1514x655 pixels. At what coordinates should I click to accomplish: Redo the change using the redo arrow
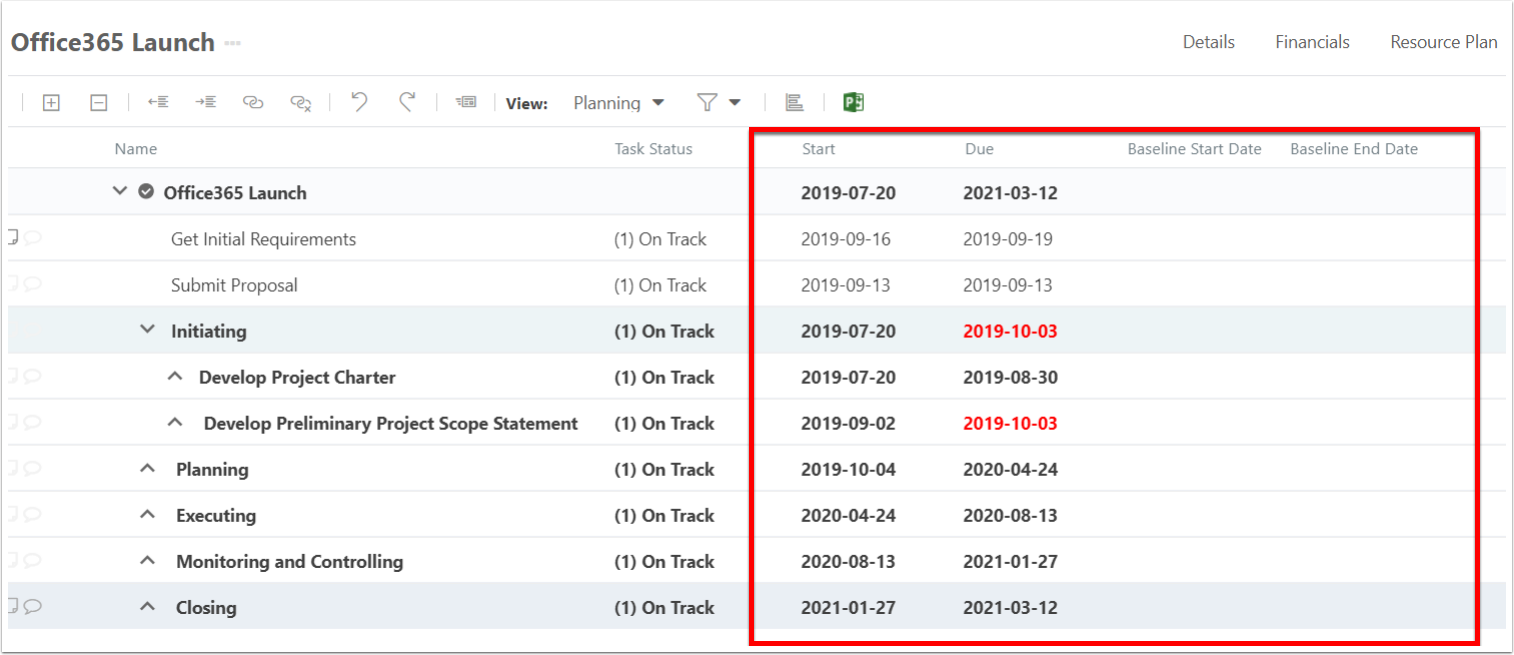tap(407, 102)
